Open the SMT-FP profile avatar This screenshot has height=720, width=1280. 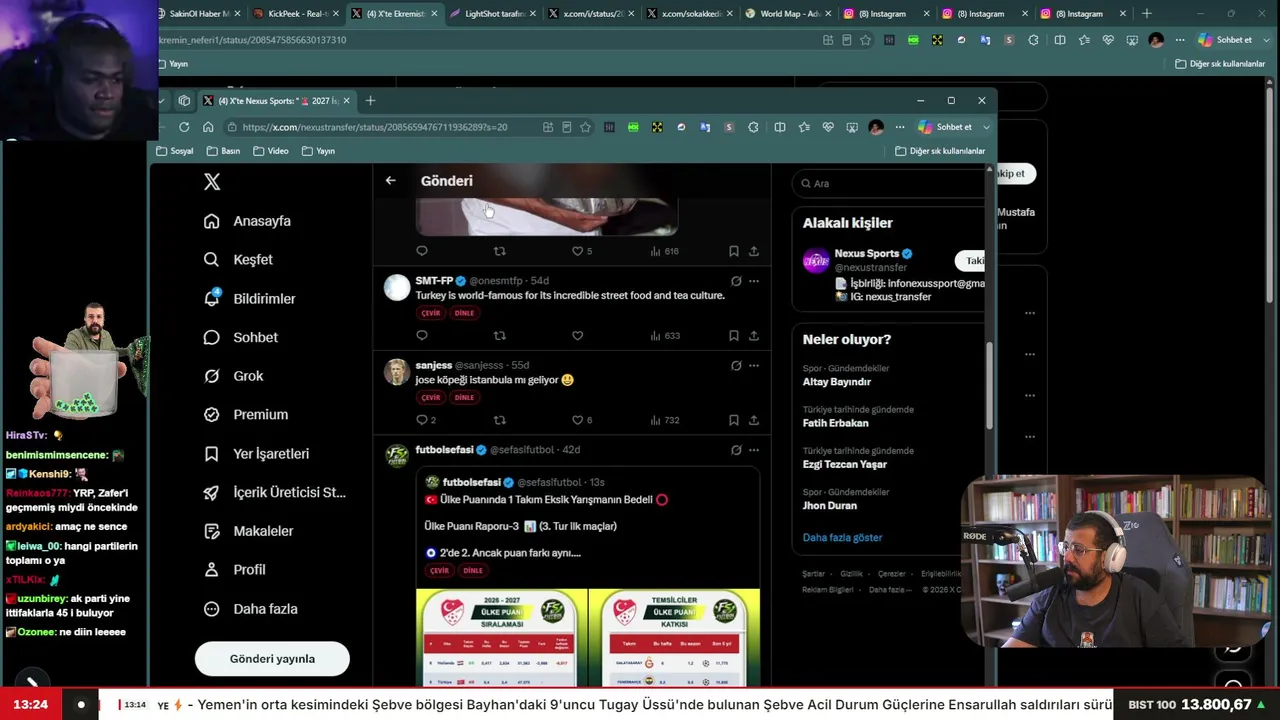pos(397,288)
